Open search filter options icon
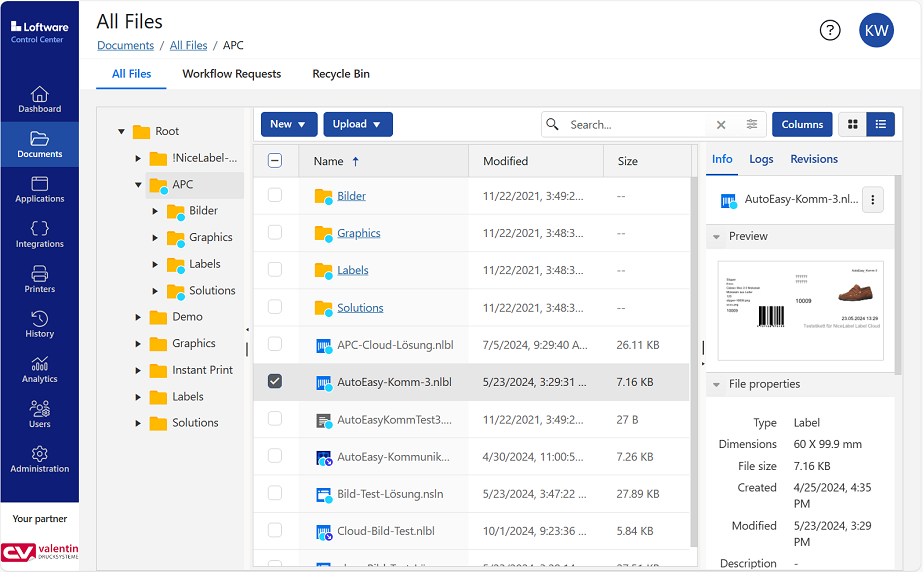The width and height of the screenshot is (923, 572). (752, 125)
